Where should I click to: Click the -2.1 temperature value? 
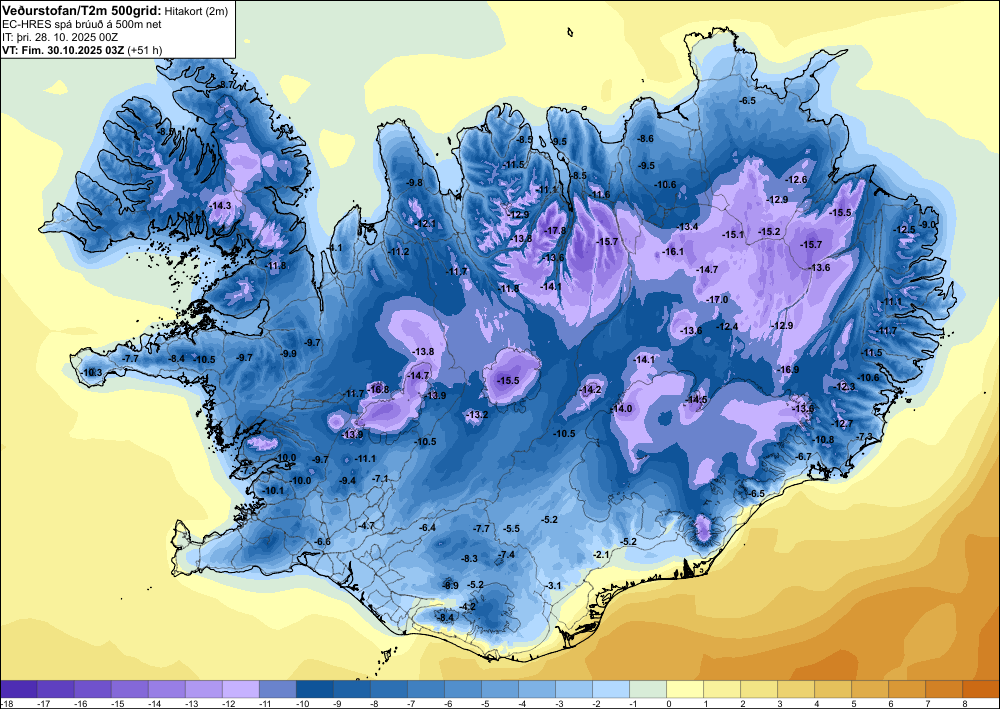click(x=601, y=555)
